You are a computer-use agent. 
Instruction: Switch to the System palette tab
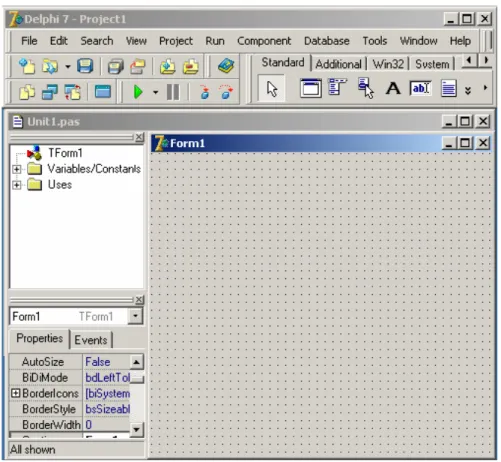pos(432,64)
